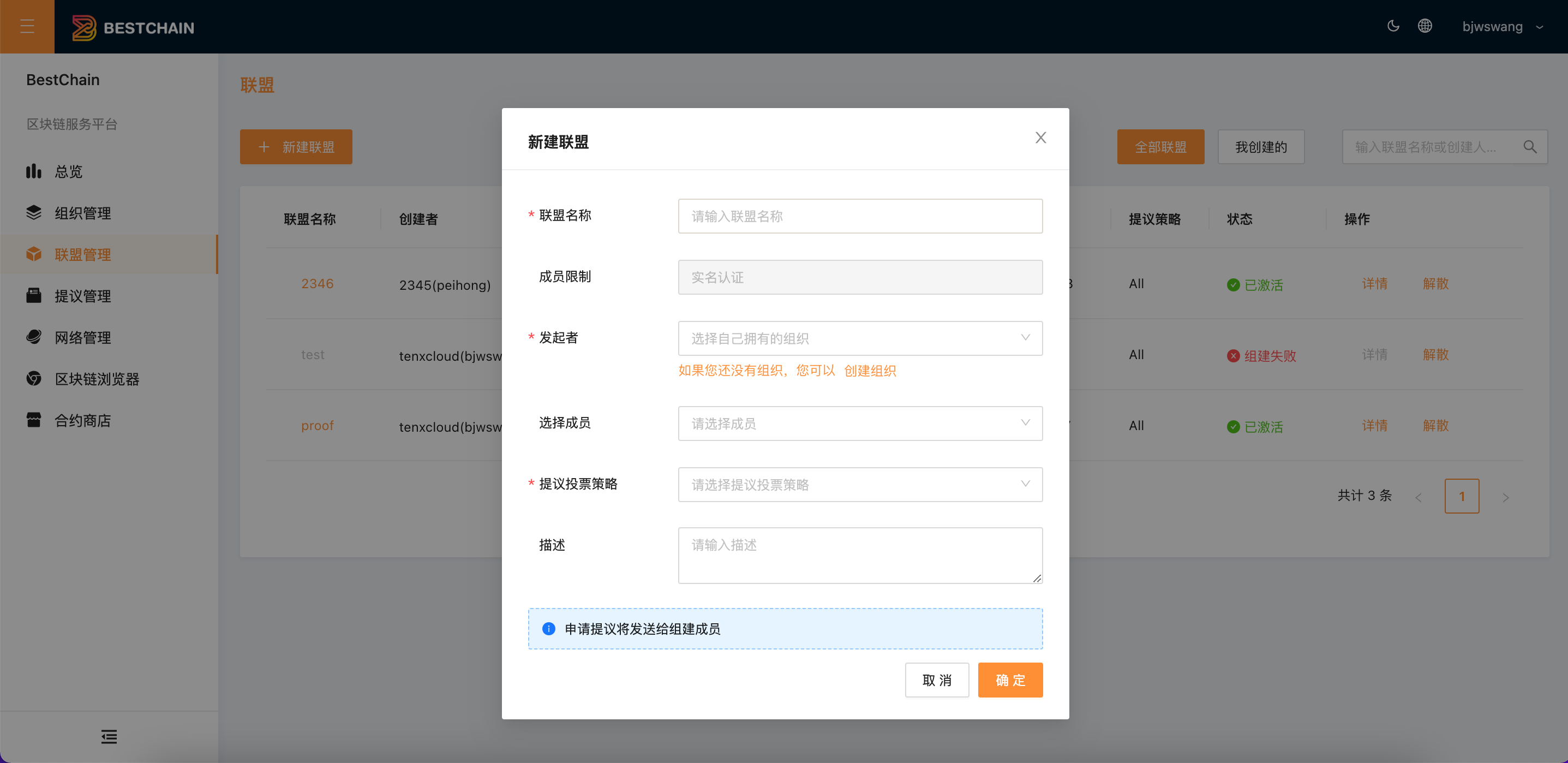Viewport: 1568px width, 763px height.
Task: Open 网络管理 in sidebar
Action: point(109,337)
